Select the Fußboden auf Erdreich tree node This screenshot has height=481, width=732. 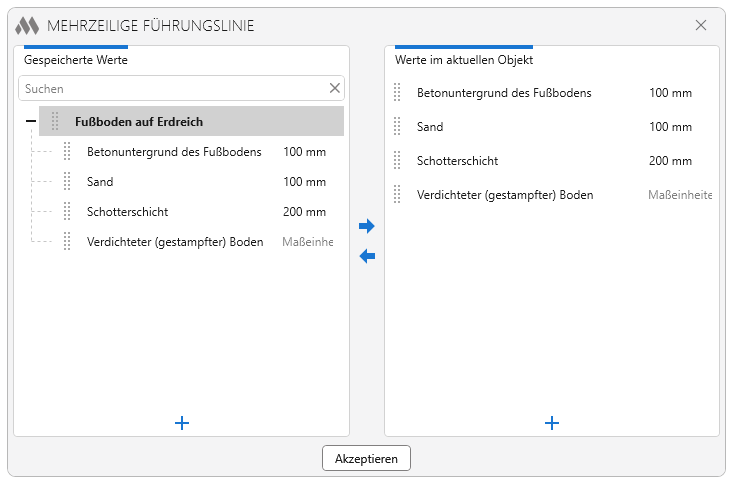point(191,121)
